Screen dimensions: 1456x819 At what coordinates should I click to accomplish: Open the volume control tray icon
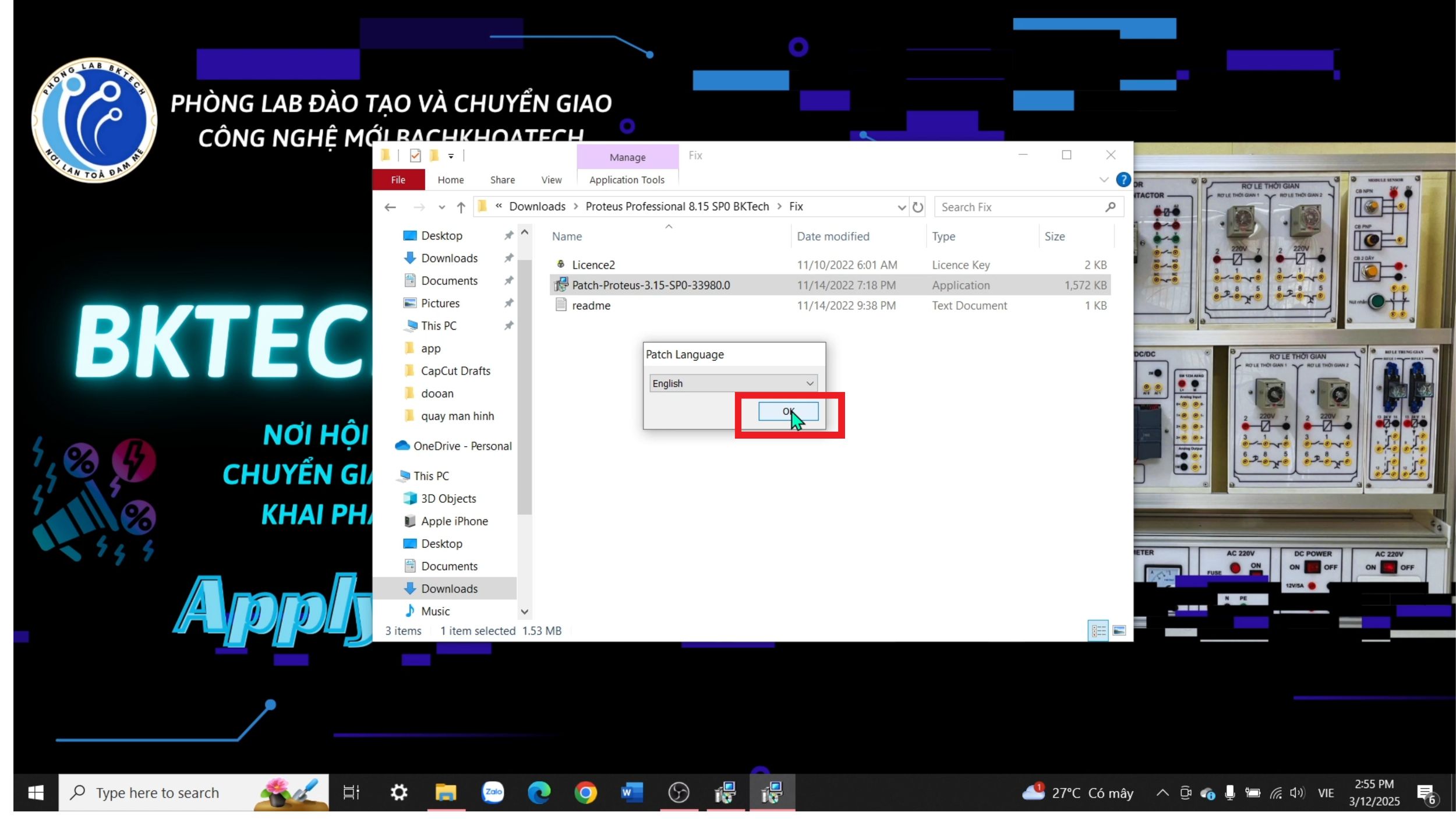click(x=1296, y=793)
